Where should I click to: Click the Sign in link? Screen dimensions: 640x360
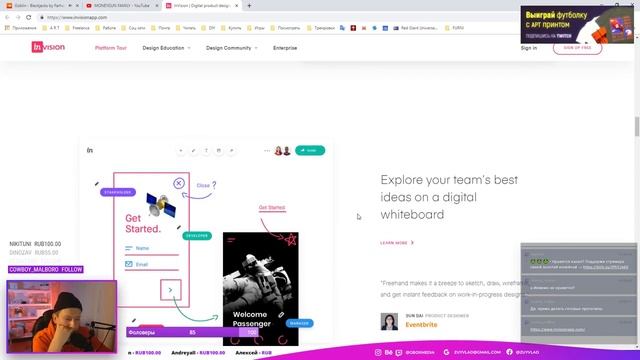(529, 48)
